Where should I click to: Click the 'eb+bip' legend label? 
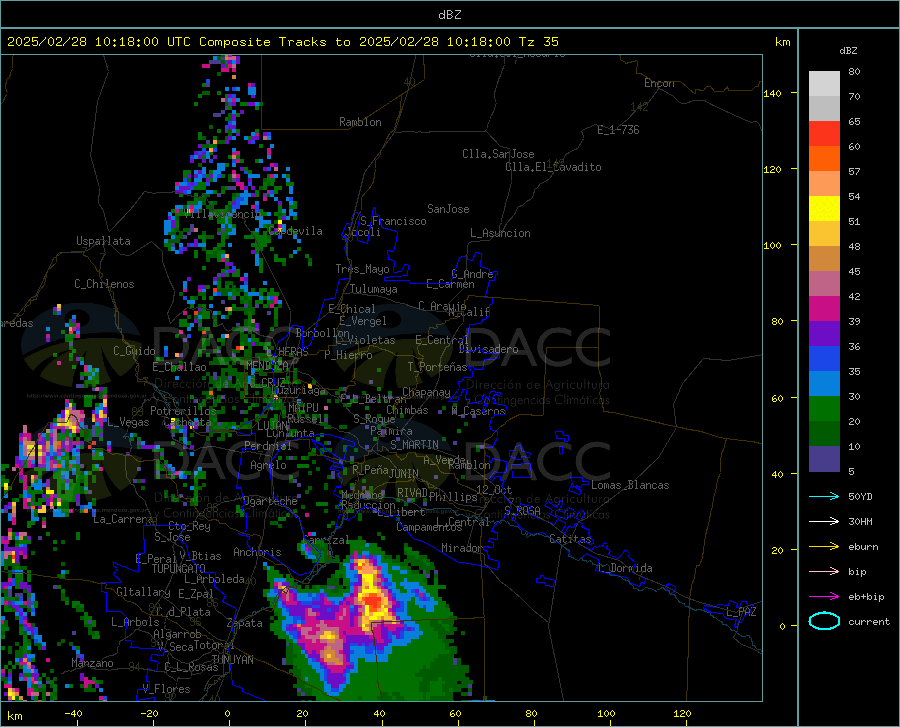866,596
